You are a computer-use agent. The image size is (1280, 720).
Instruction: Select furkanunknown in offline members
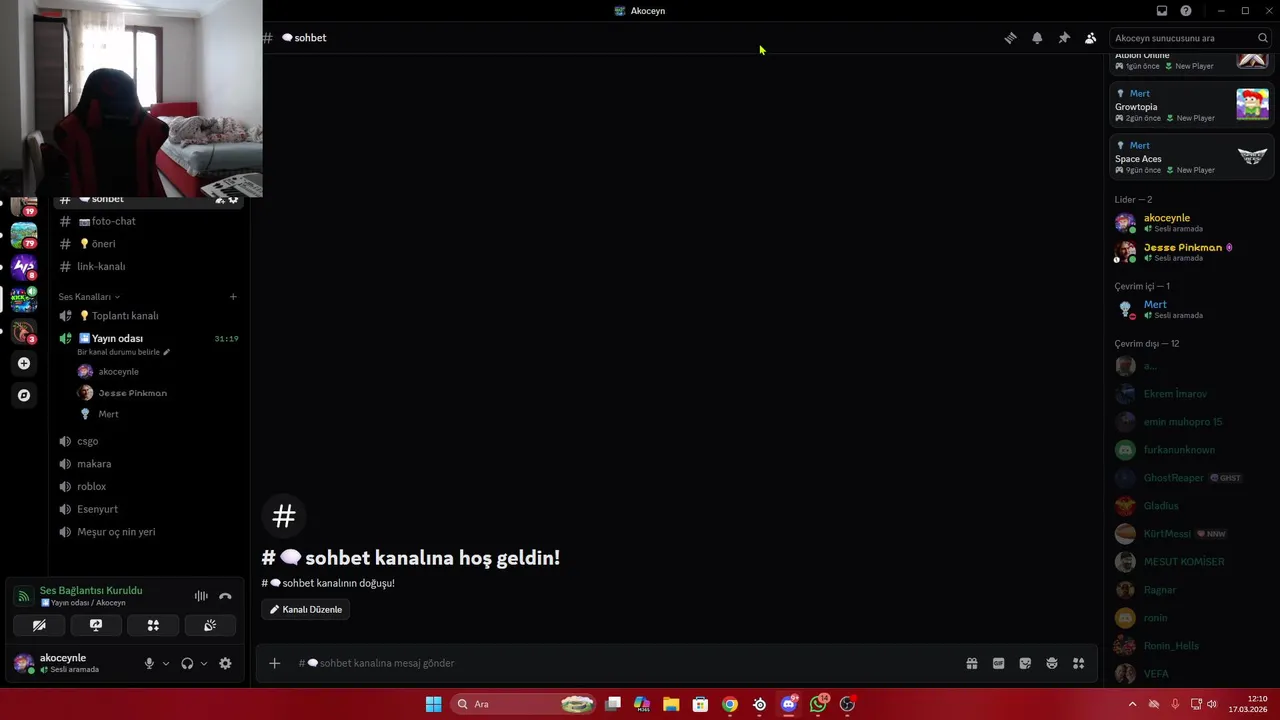[x=1192, y=450]
